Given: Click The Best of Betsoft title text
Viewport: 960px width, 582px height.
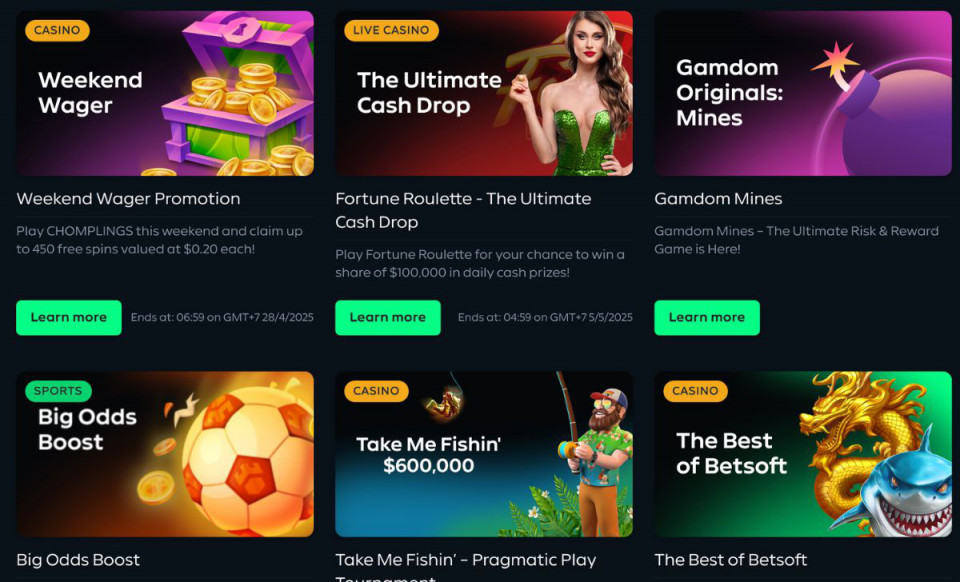Looking at the screenshot, I should click(x=730, y=560).
